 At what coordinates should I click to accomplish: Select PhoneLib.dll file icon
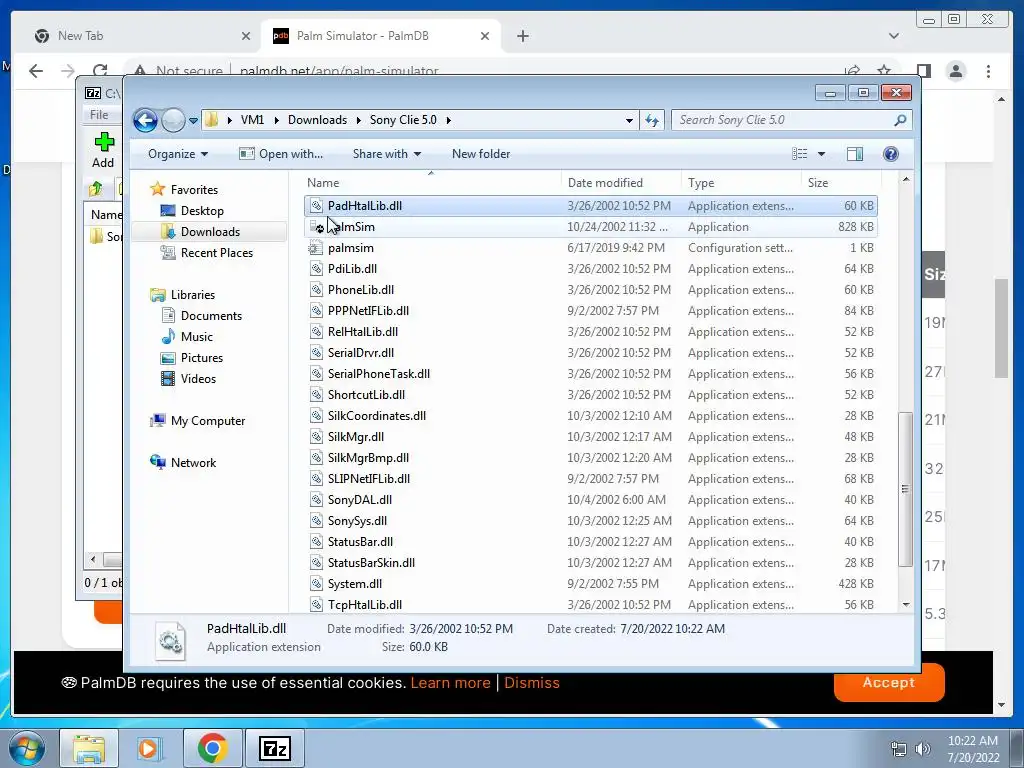[316, 290]
